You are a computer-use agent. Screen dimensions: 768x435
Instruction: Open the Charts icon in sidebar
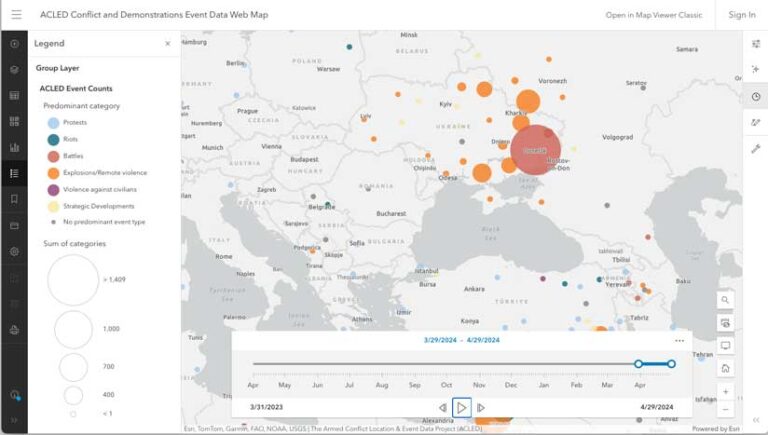point(14,147)
